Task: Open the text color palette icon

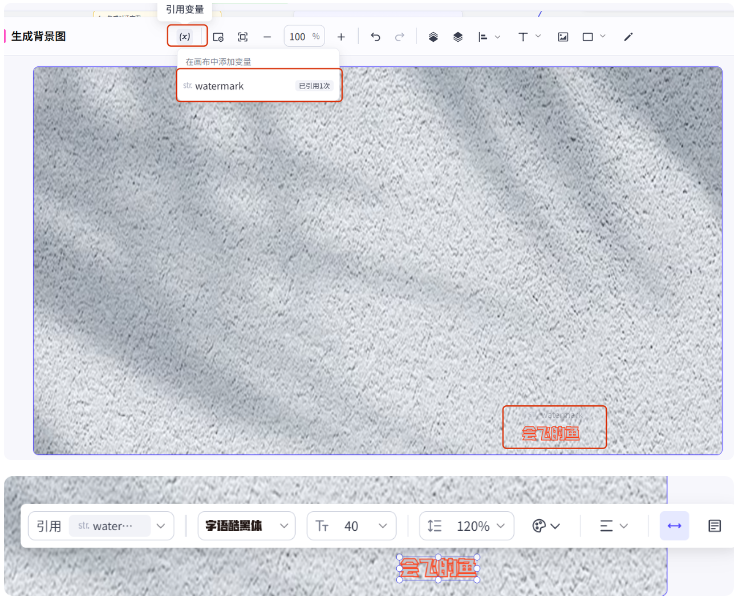Action: point(539,525)
